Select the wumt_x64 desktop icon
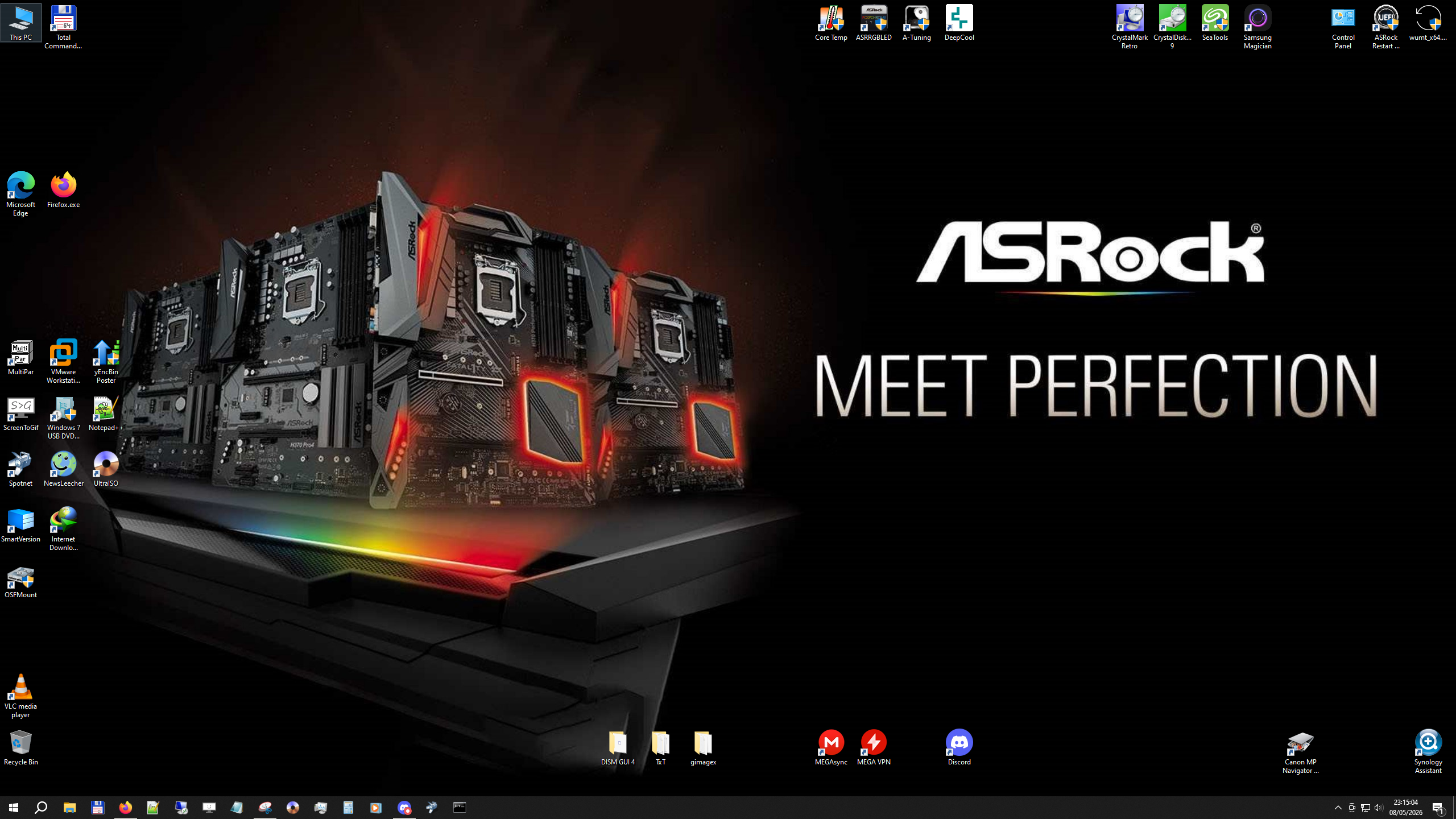Screen dimensions: 1456x819 [x=1428, y=23]
